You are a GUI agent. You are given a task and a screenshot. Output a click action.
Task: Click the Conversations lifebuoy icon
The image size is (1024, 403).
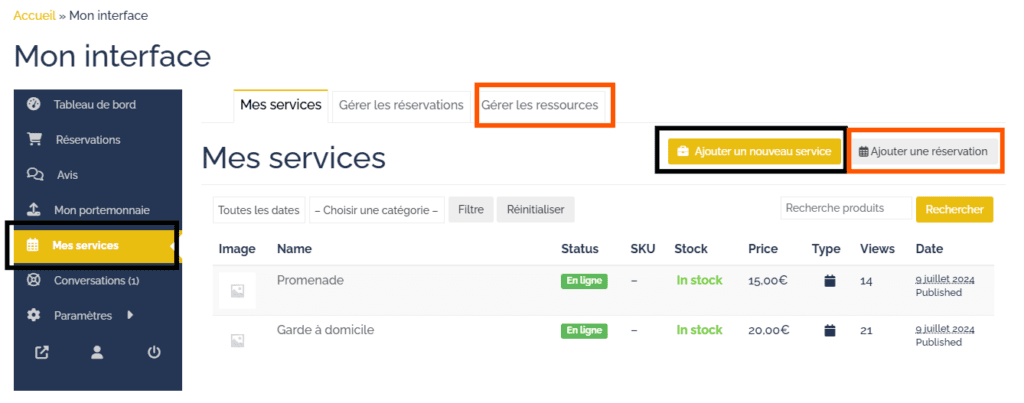[34, 280]
